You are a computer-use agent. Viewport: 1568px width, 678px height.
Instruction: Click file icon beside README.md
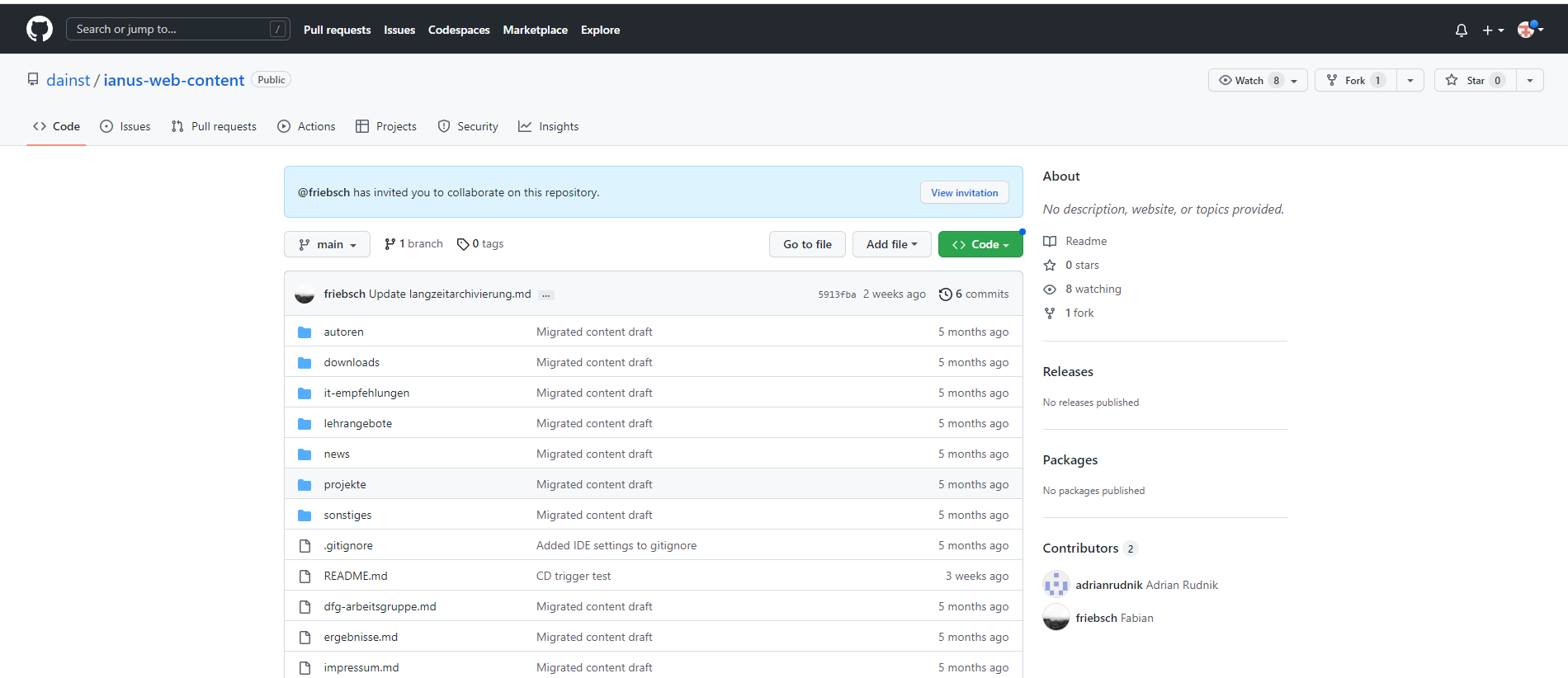[x=305, y=577]
